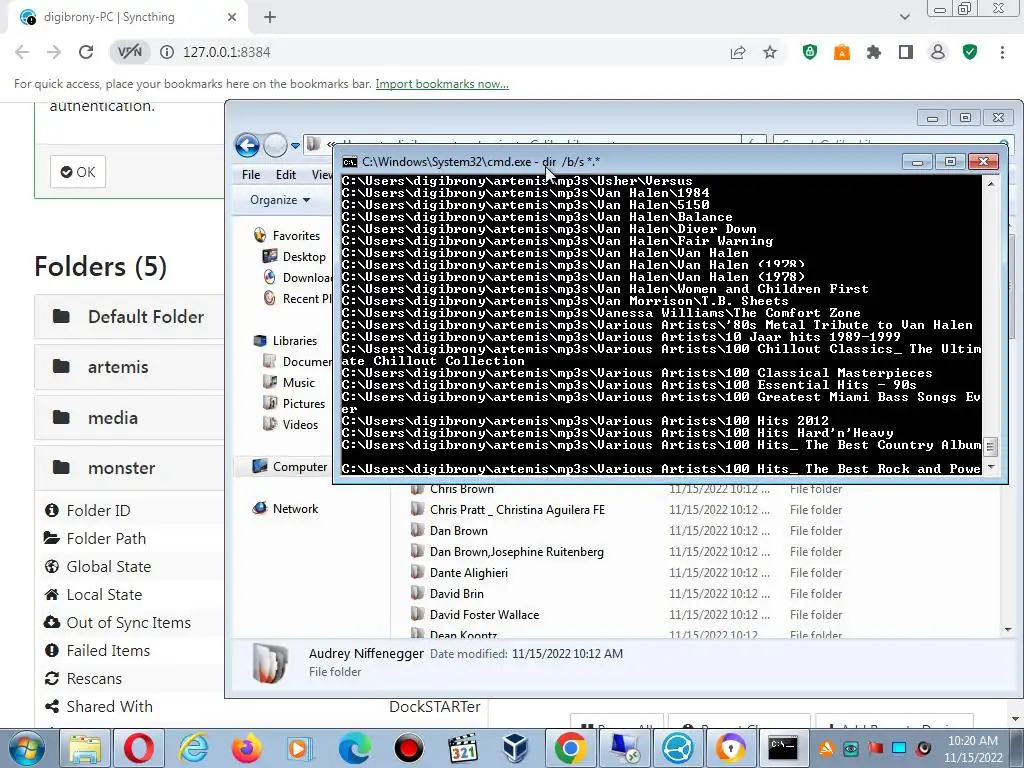
Task: Expand the artemis folder in Syncthing
Action: tap(129, 367)
